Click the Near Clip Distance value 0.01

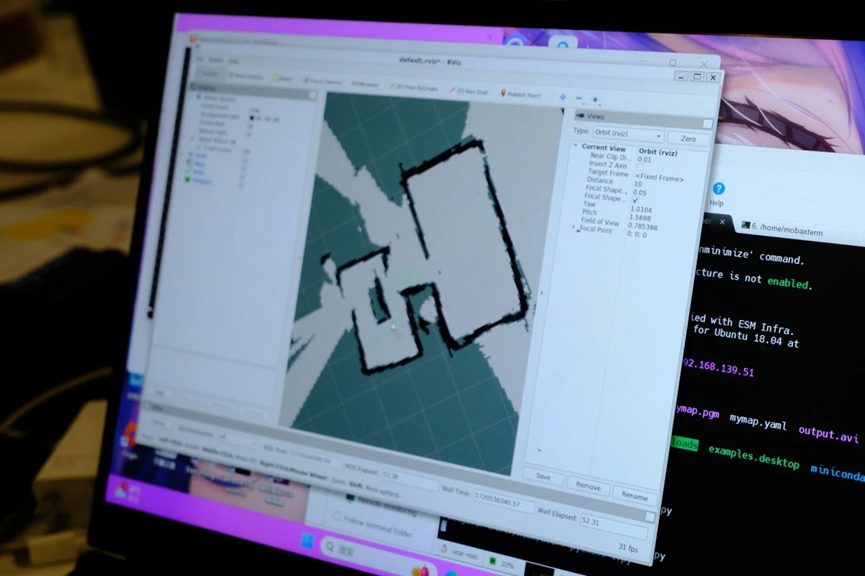(644, 159)
